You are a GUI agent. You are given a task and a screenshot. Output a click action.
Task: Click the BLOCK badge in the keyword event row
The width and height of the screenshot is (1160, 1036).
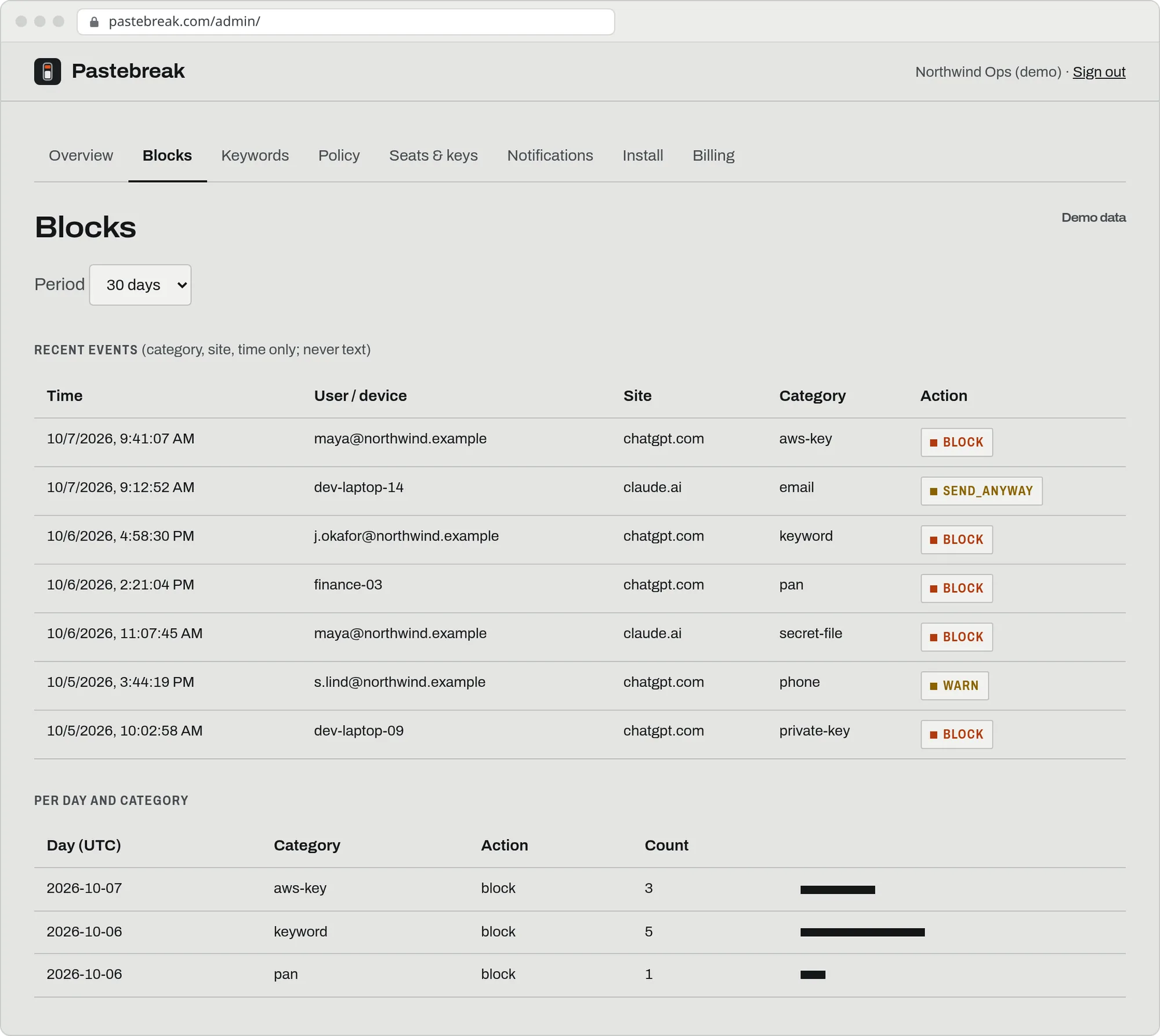point(956,539)
